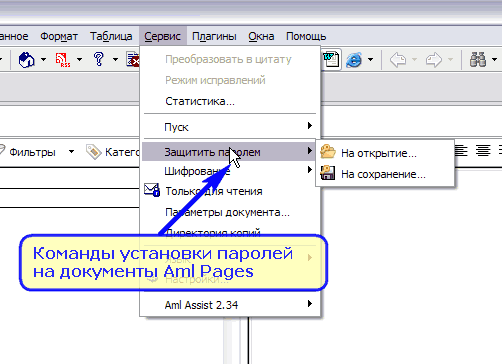Click the folder-with-key icon for На открытие
Screen dimensions: 502x364
coord(328,152)
